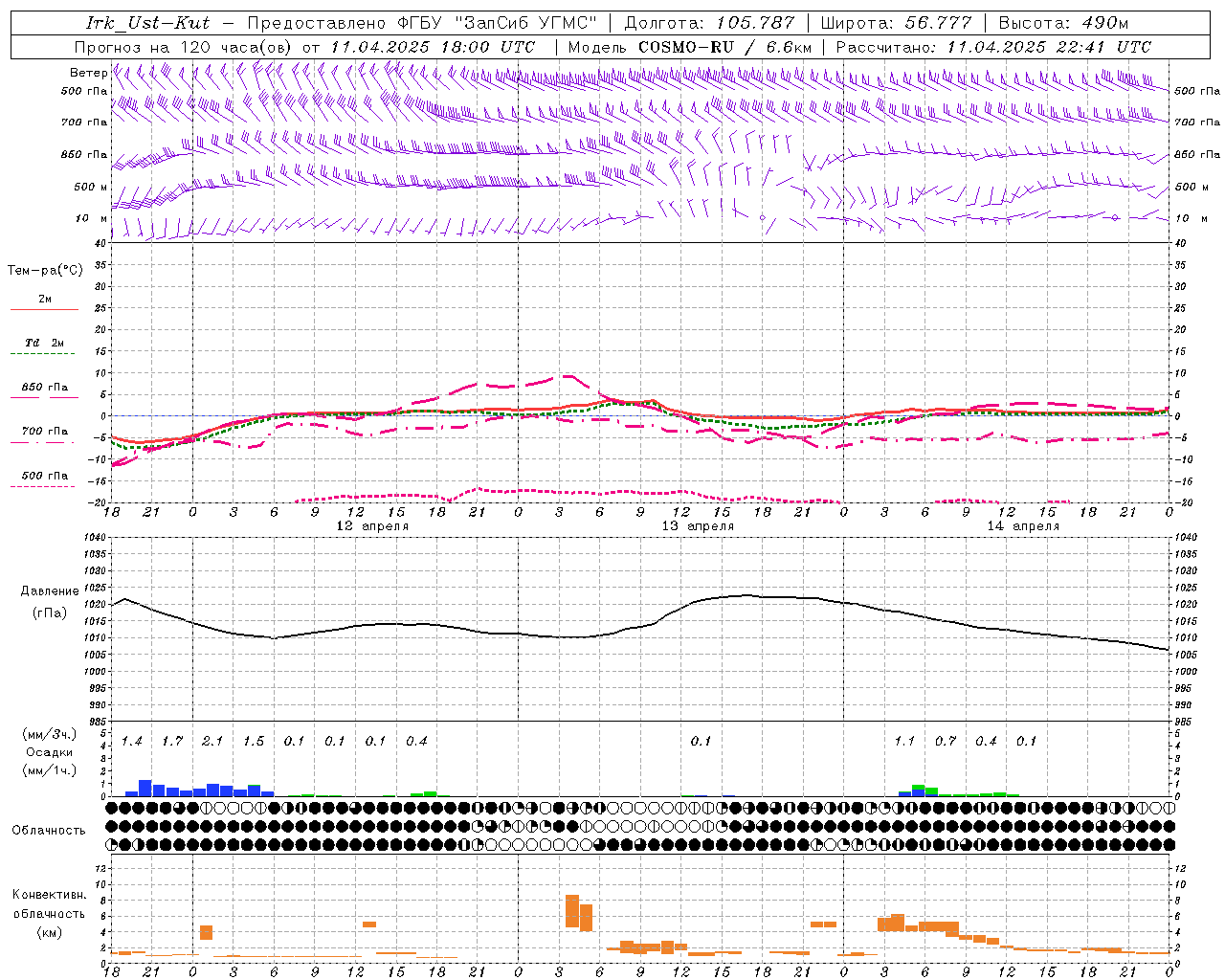Click the (гПа) unit under Давление
This screenshot has width=1225, height=980.
[50, 613]
